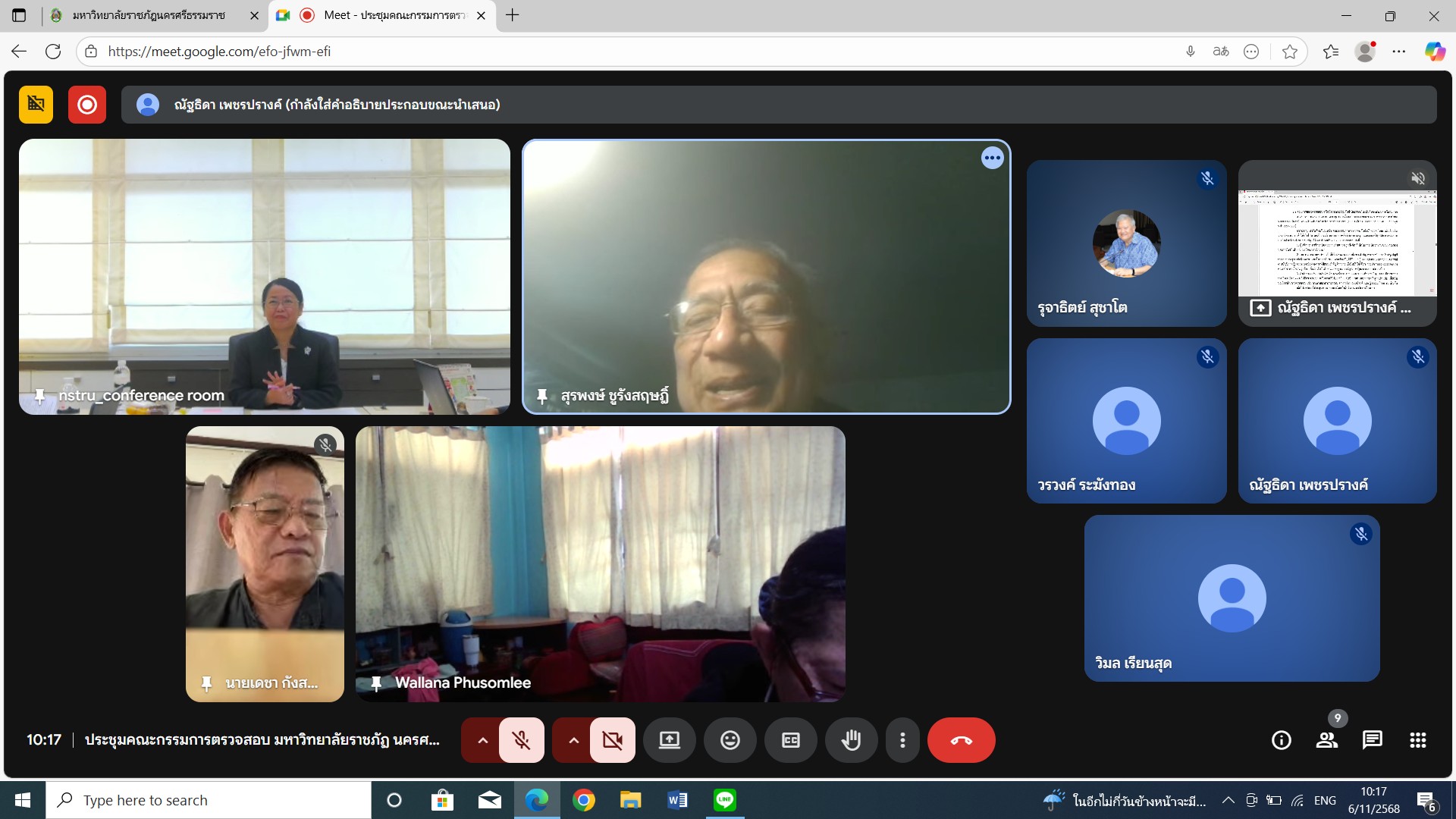The height and width of the screenshot is (819, 1456).
Task: Click the red recording indicator icon
Action: pyautogui.click(x=87, y=105)
